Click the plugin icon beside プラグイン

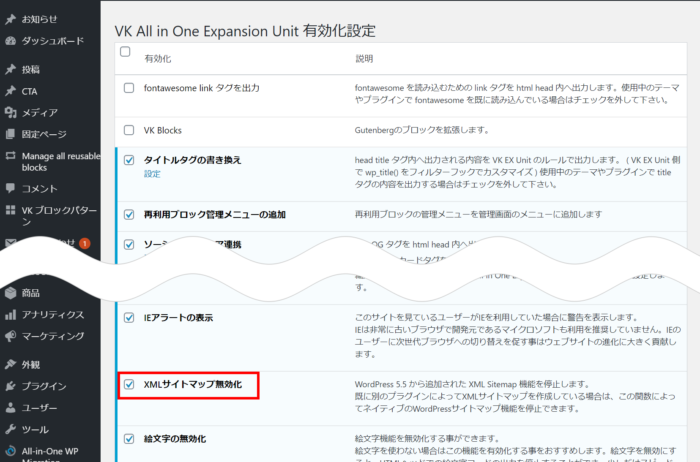click(10, 386)
